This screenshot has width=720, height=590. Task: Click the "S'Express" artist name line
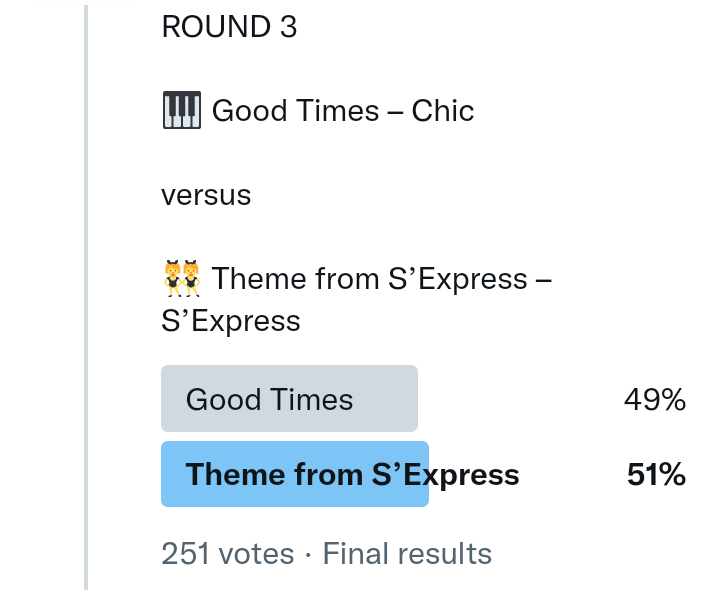coord(231,321)
